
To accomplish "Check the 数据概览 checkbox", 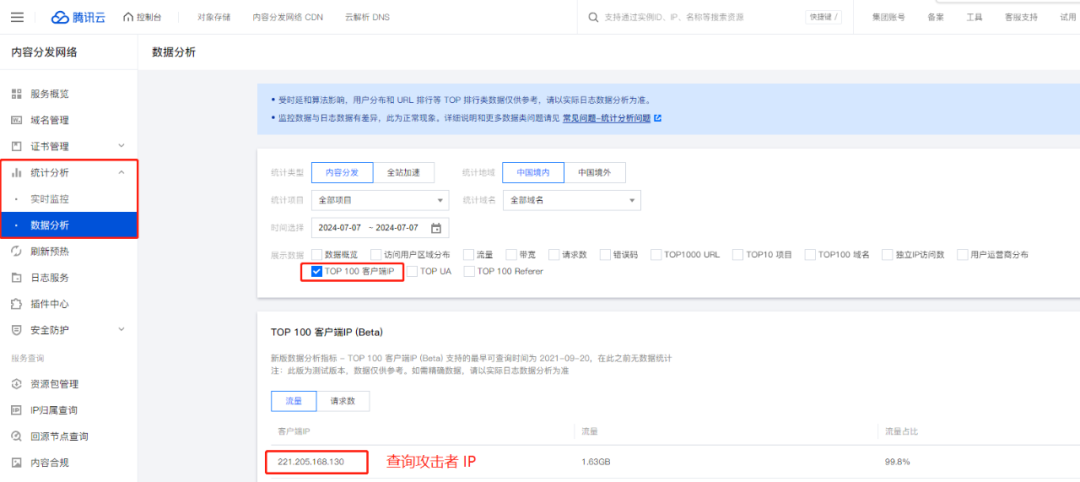I will tap(317, 255).
